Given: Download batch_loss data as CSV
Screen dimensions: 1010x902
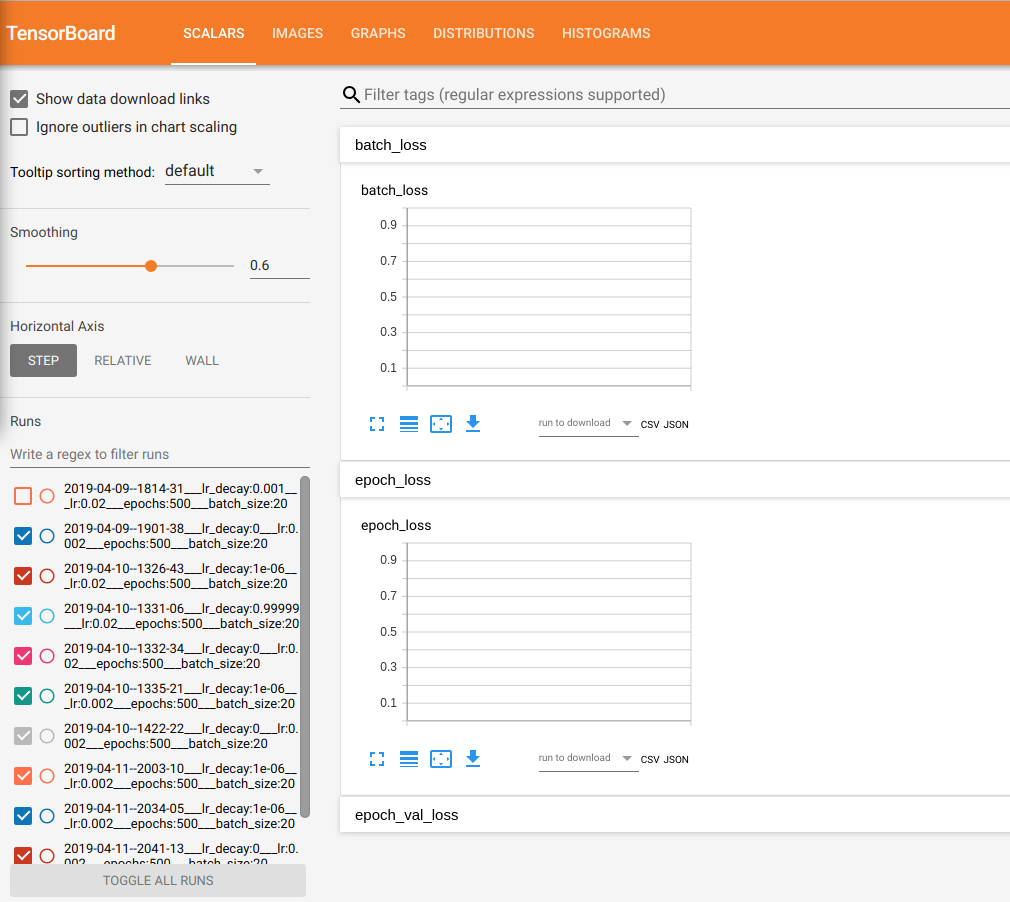Looking at the screenshot, I should pos(651,424).
